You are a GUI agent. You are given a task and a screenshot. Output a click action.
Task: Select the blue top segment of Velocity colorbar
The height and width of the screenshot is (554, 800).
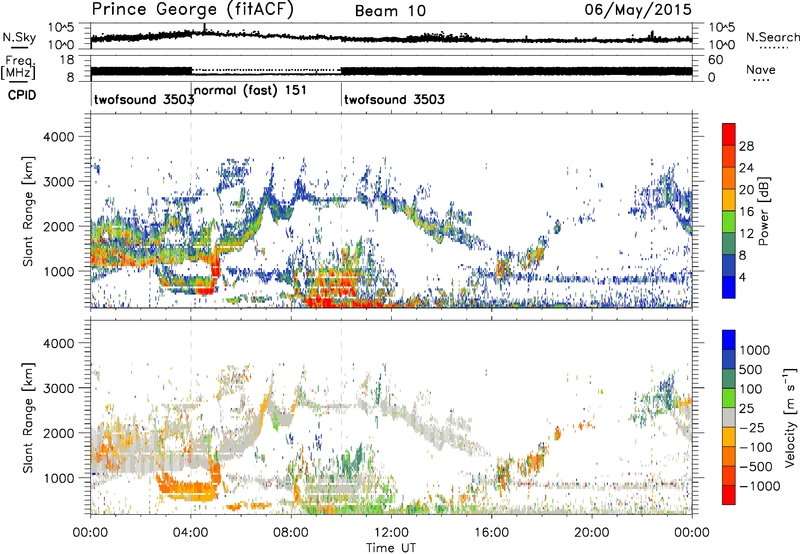(x=729, y=340)
